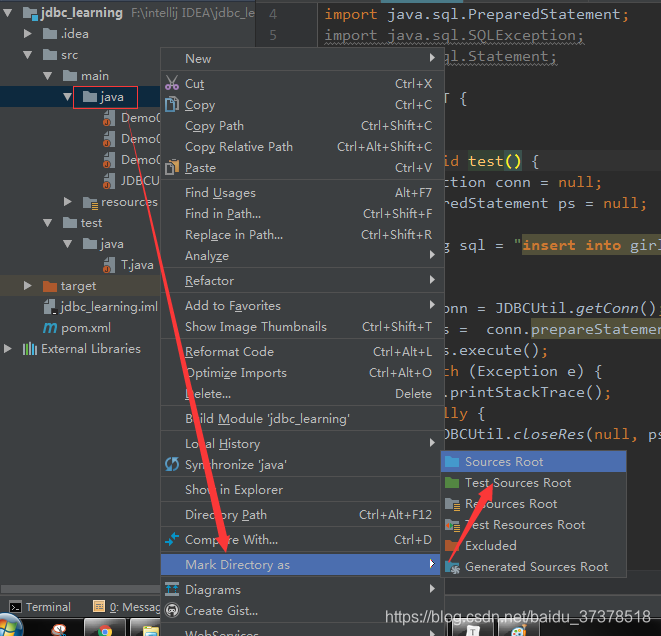The width and height of the screenshot is (661, 636).
Task: Choose Optimize Imports menu item
Action: 302,373
